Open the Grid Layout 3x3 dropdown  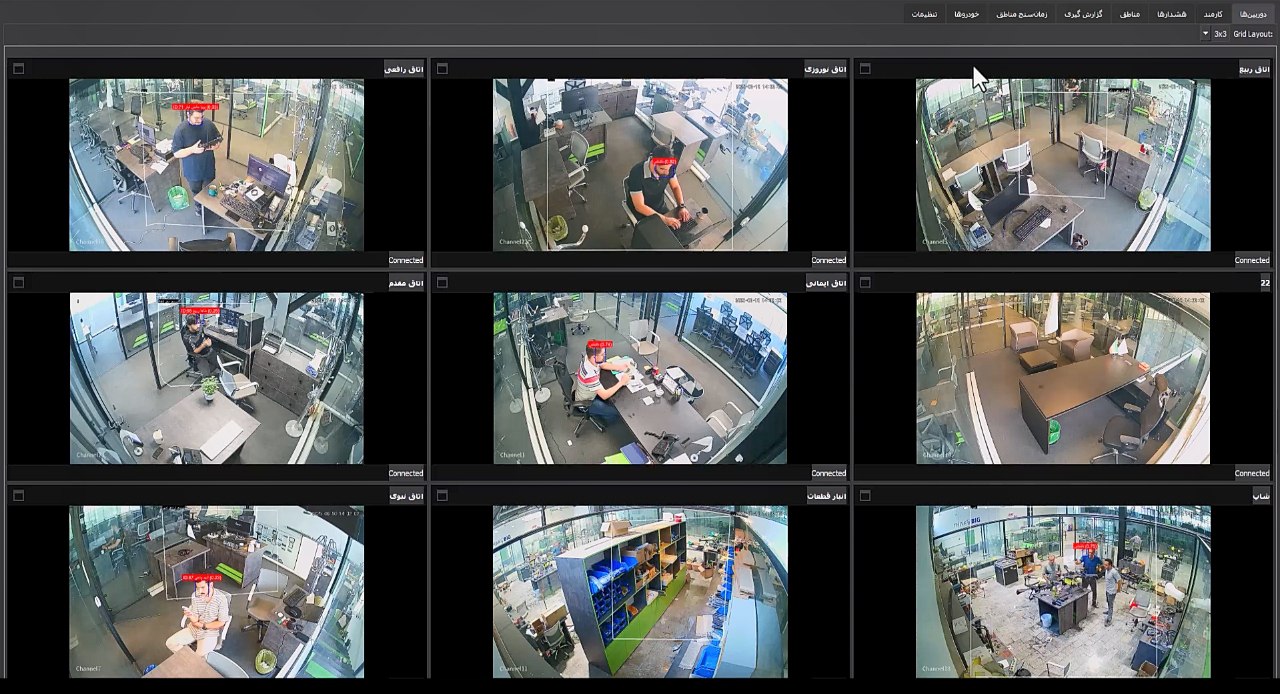click(1205, 34)
